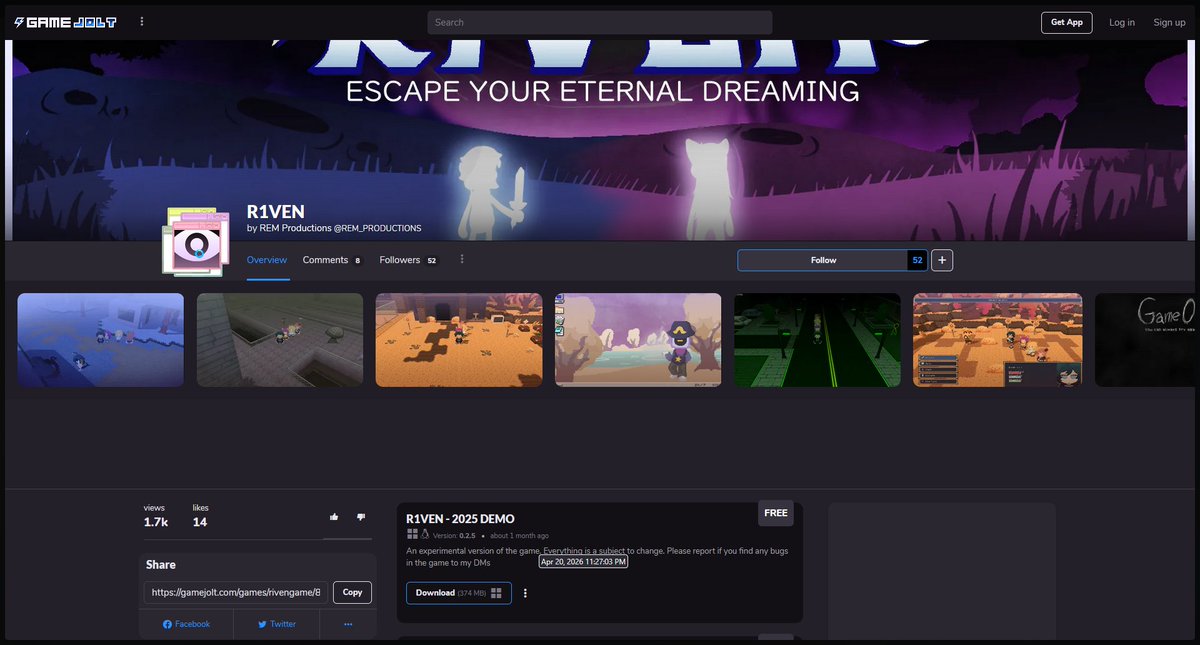Open the first blue snowy screenshot
1200x645 pixels.
101,340
